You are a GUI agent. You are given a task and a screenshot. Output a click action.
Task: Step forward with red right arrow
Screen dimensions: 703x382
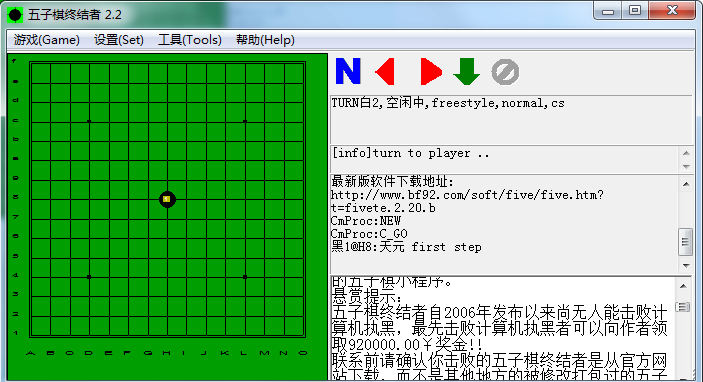431,71
